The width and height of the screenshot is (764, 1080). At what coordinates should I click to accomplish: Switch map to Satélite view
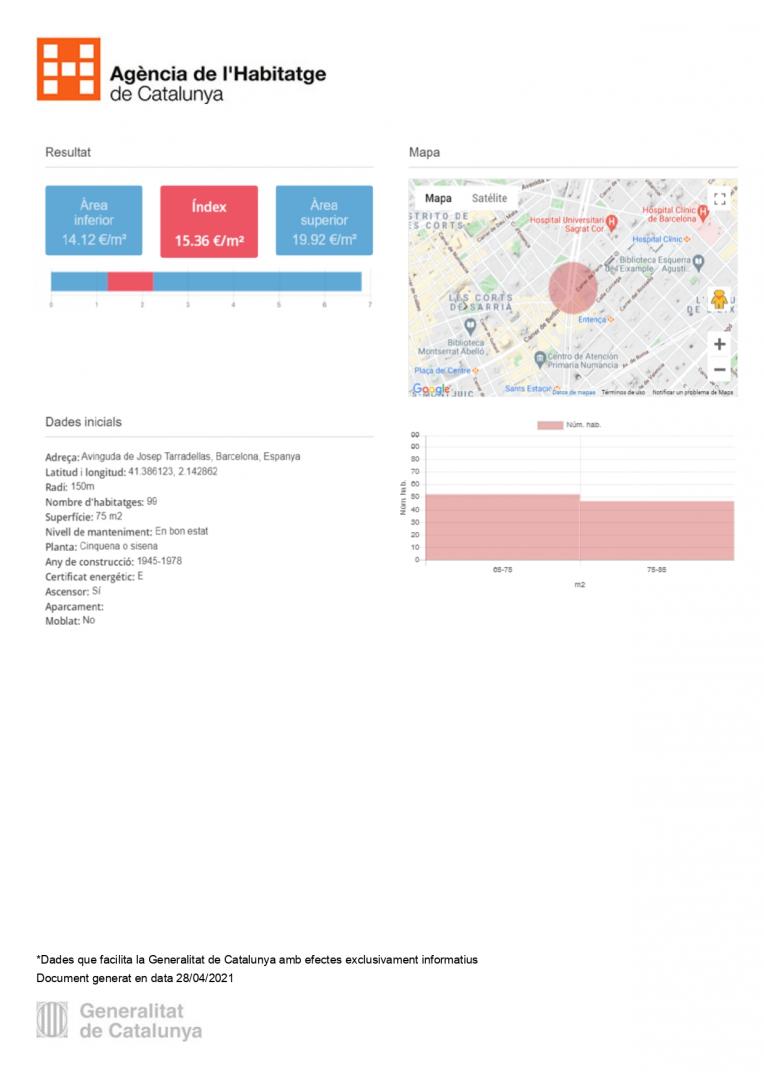click(x=489, y=198)
